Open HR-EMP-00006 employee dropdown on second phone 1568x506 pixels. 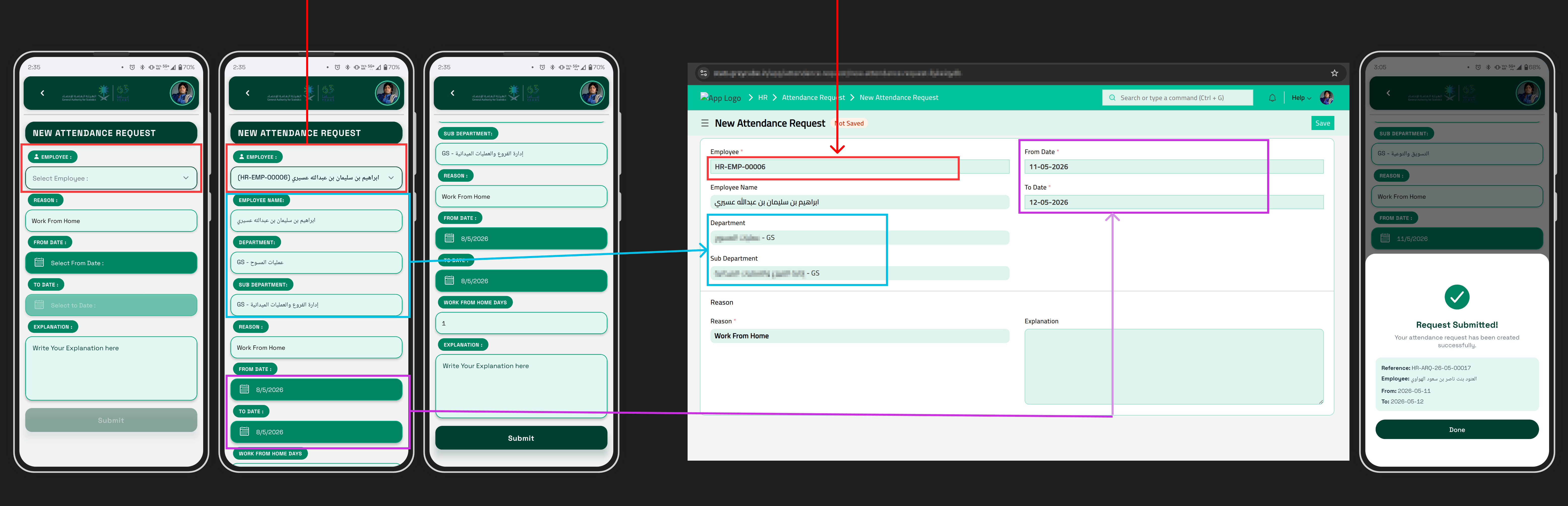click(316, 178)
